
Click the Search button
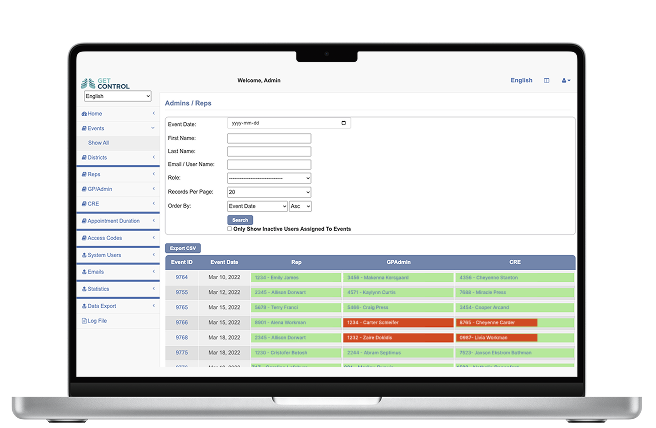[x=240, y=219]
